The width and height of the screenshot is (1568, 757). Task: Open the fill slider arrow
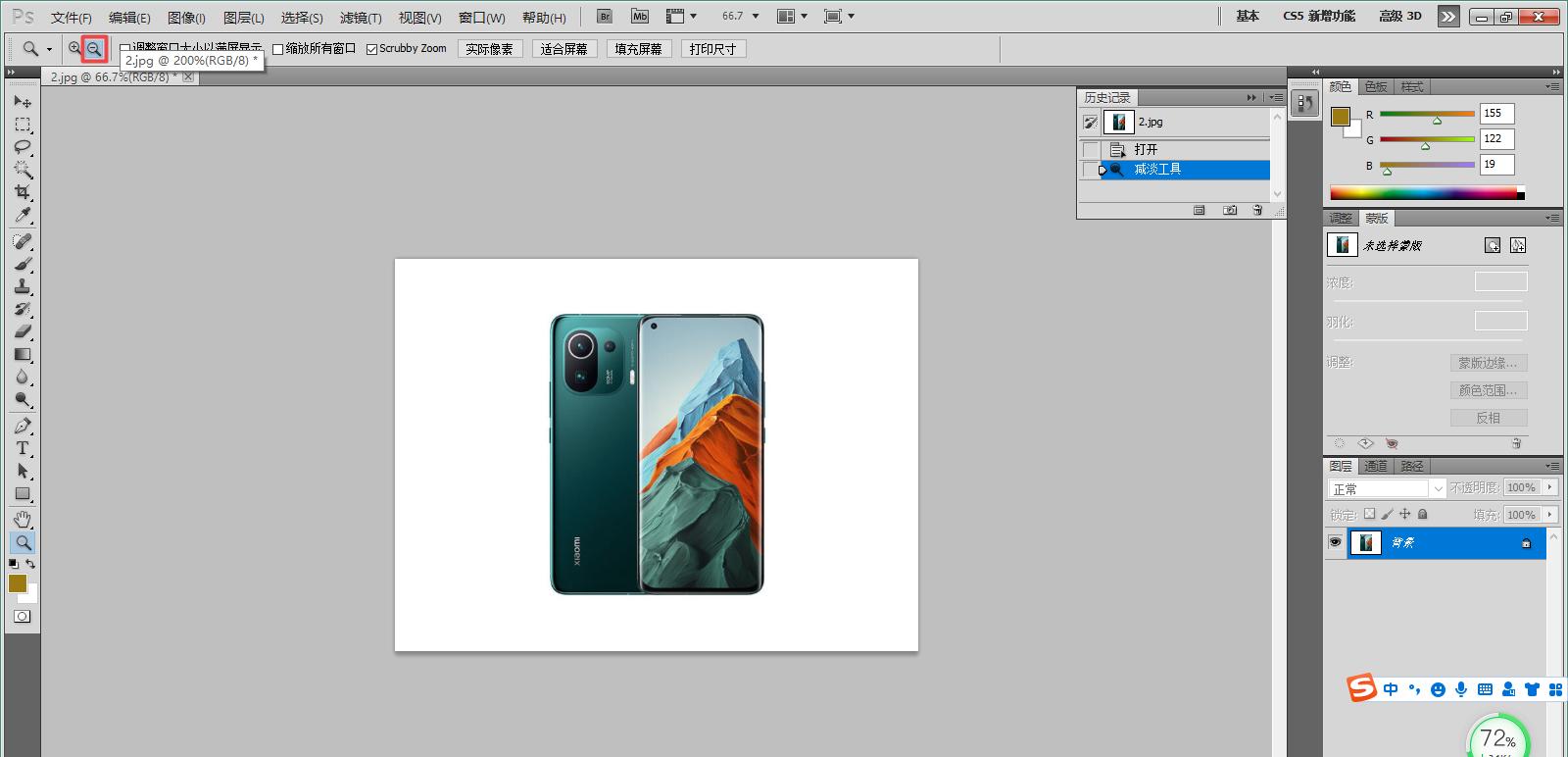click(x=1550, y=514)
